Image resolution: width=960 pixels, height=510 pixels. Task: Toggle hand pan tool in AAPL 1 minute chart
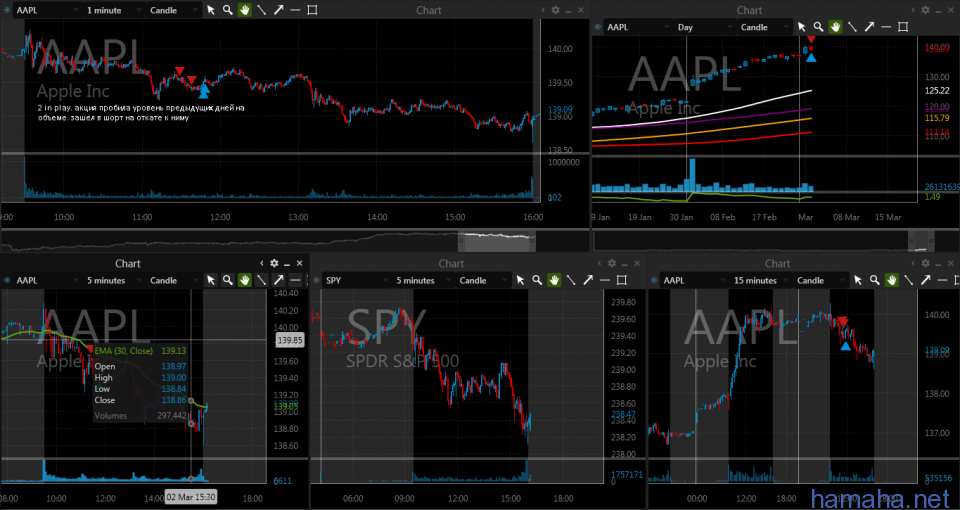click(245, 10)
